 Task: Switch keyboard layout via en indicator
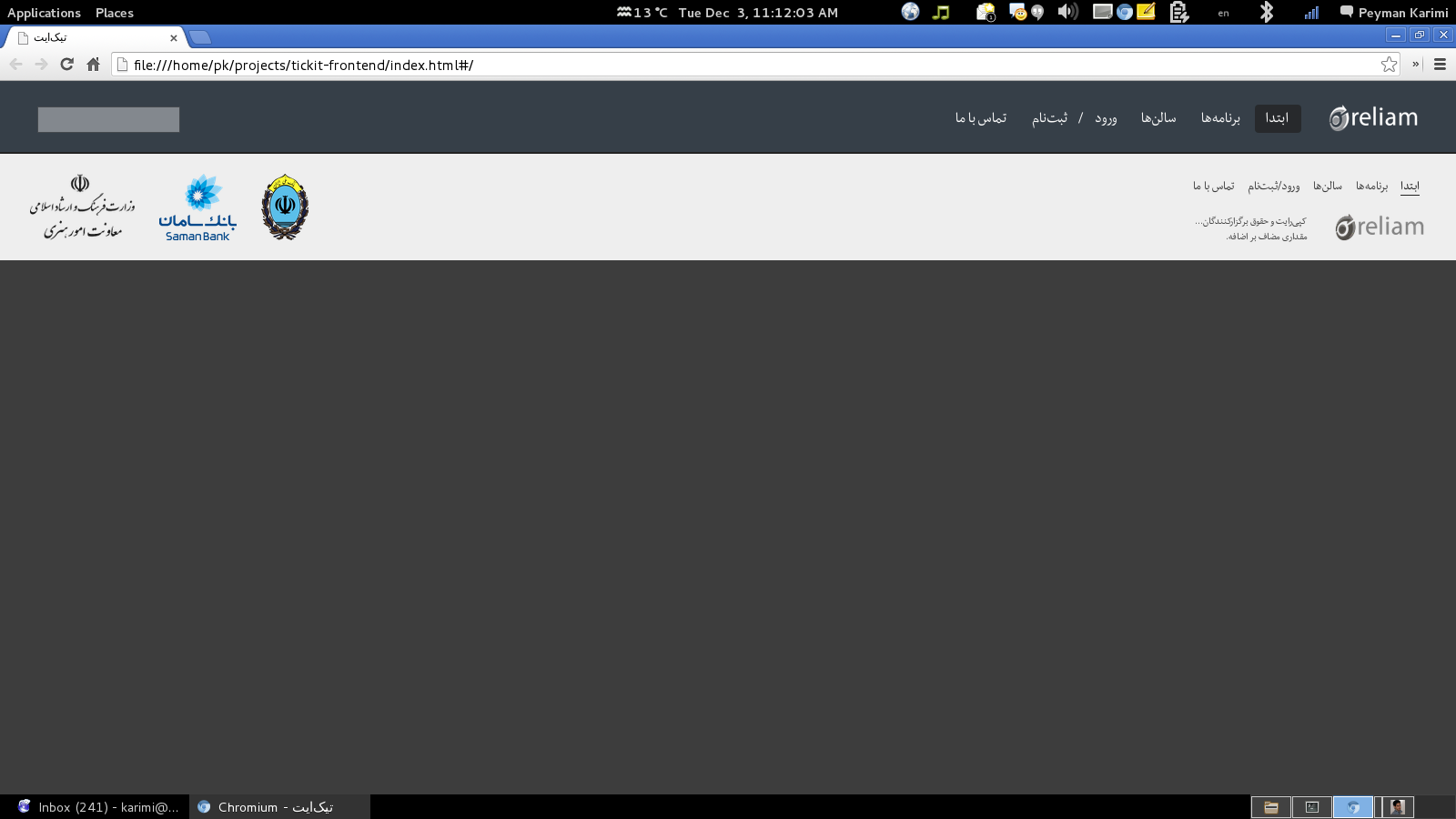[x=1223, y=13]
